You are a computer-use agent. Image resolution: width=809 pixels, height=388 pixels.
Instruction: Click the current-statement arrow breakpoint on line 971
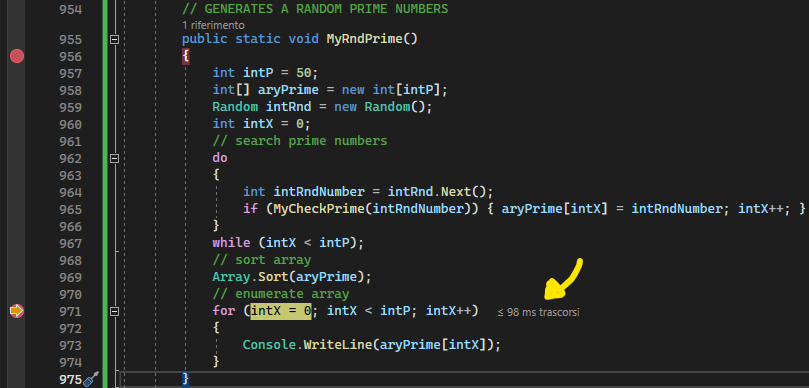(17, 311)
